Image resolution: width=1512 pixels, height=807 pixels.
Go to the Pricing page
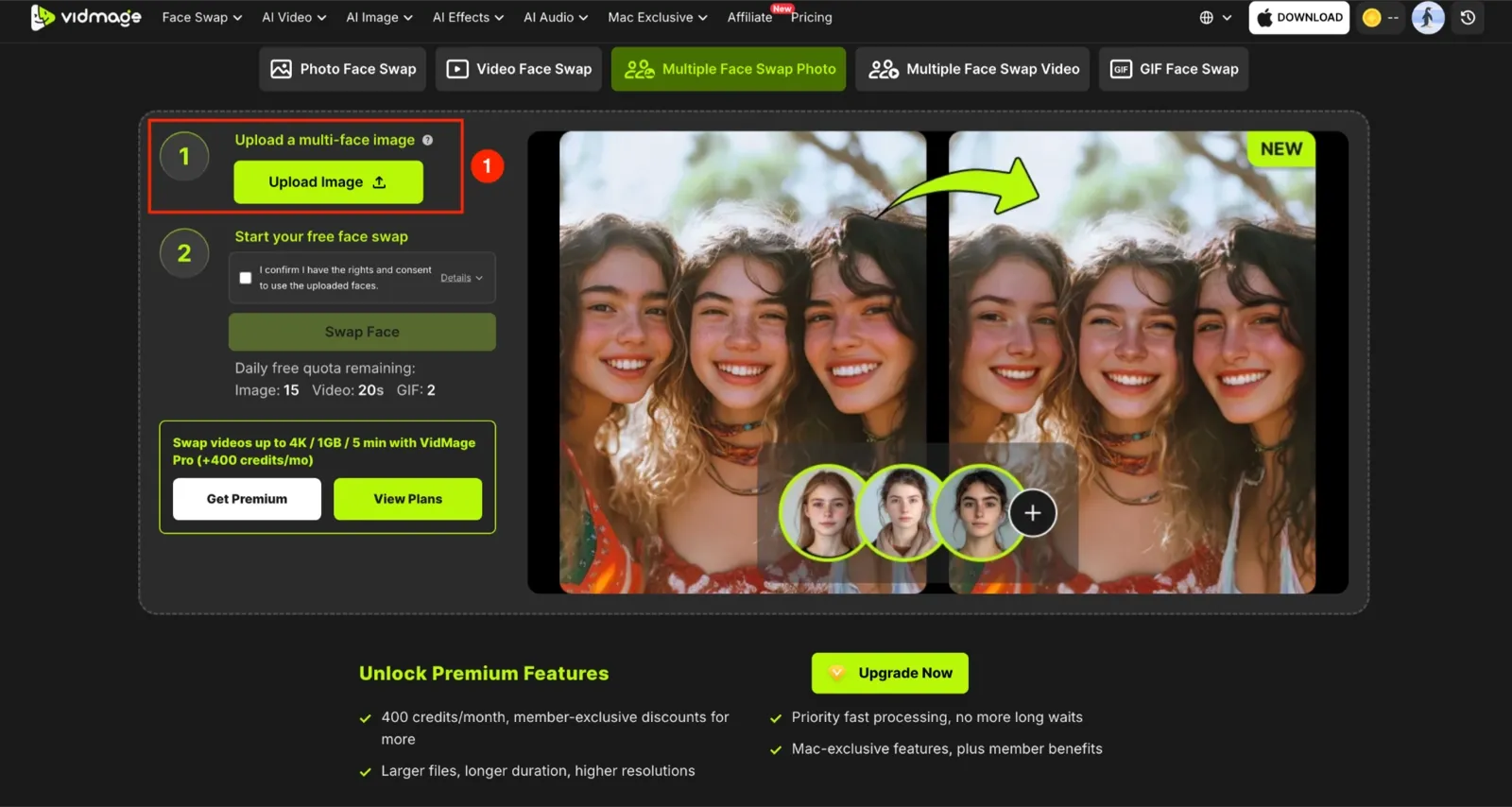[x=812, y=17]
